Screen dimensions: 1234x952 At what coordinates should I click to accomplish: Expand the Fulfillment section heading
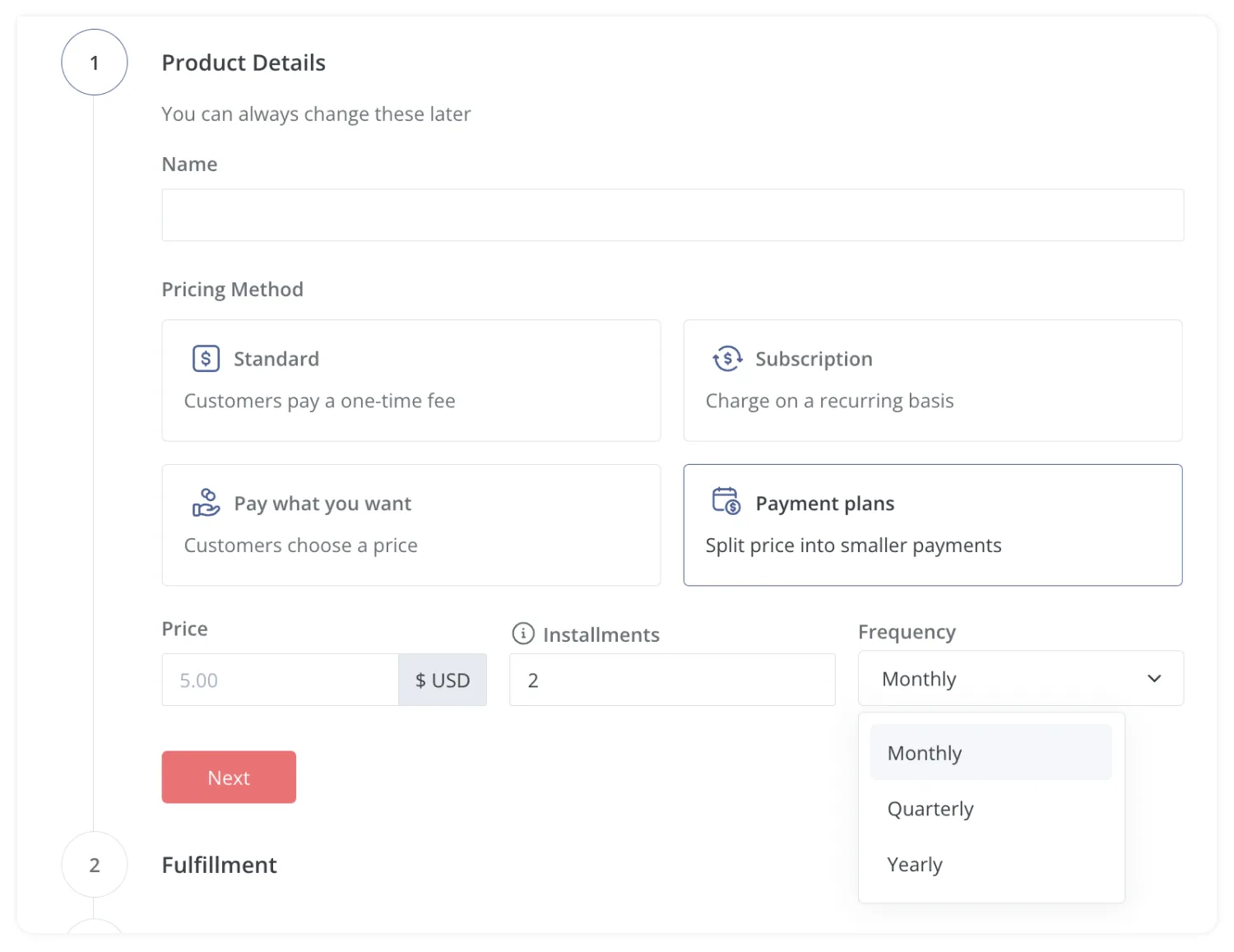[219, 865]
